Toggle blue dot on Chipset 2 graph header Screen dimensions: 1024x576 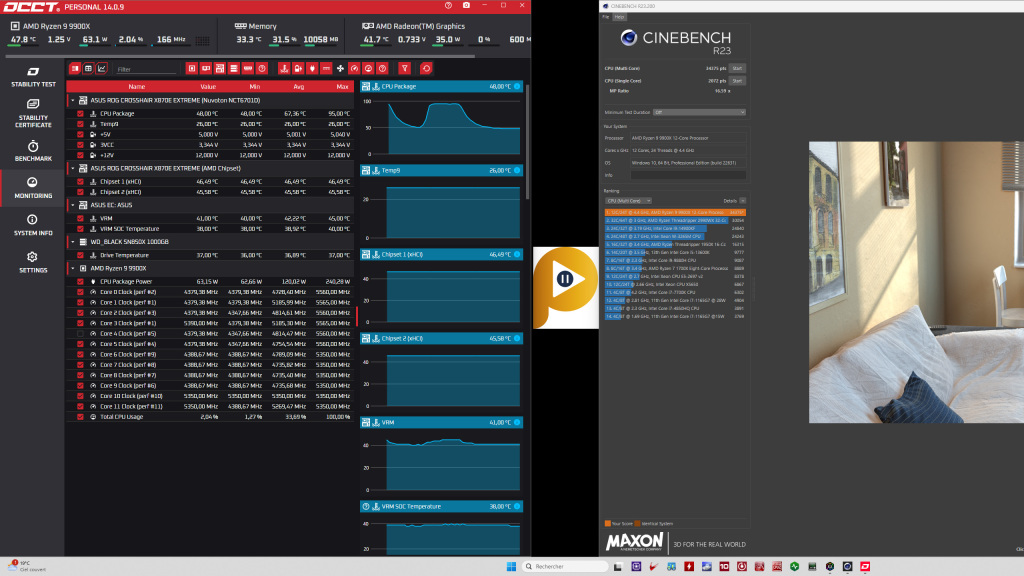coord(517,338)
